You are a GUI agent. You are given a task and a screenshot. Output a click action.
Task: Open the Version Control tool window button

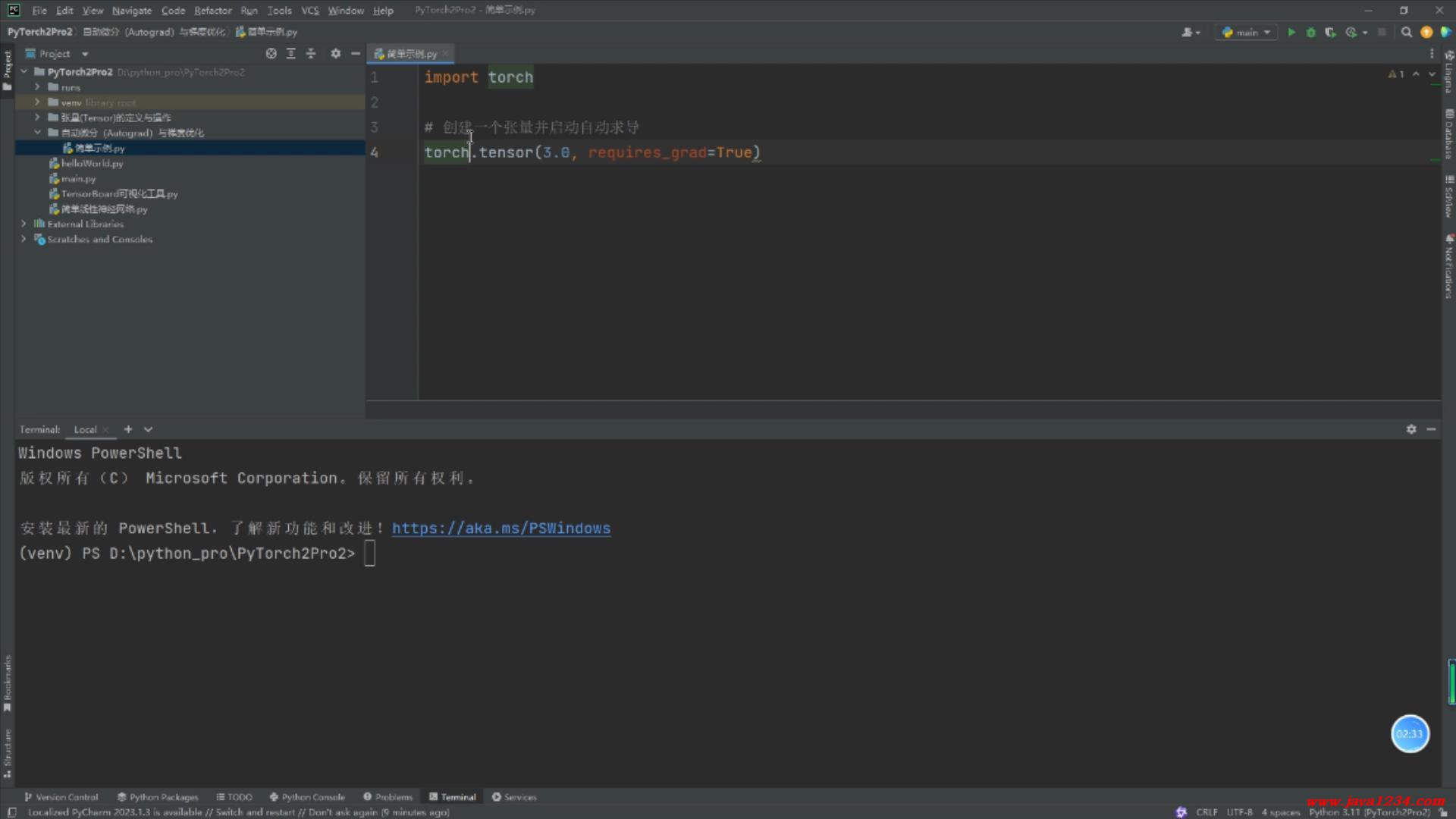coord(61,797)
